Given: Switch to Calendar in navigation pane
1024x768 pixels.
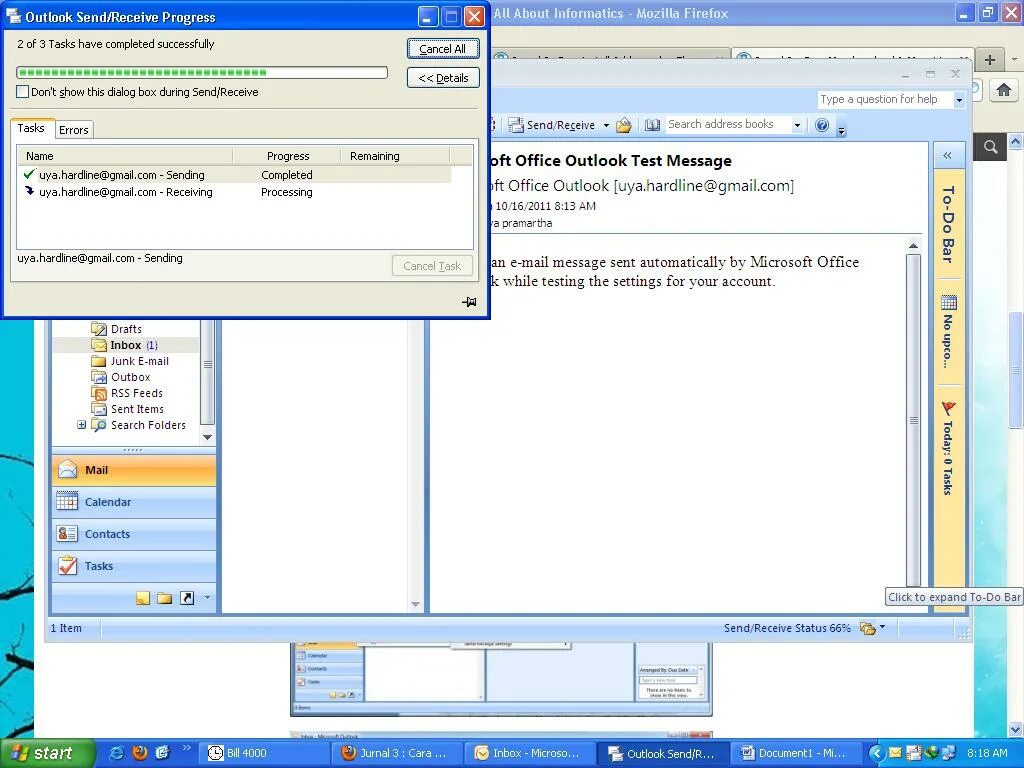Looking at the screenshot, I should point(134,502).
